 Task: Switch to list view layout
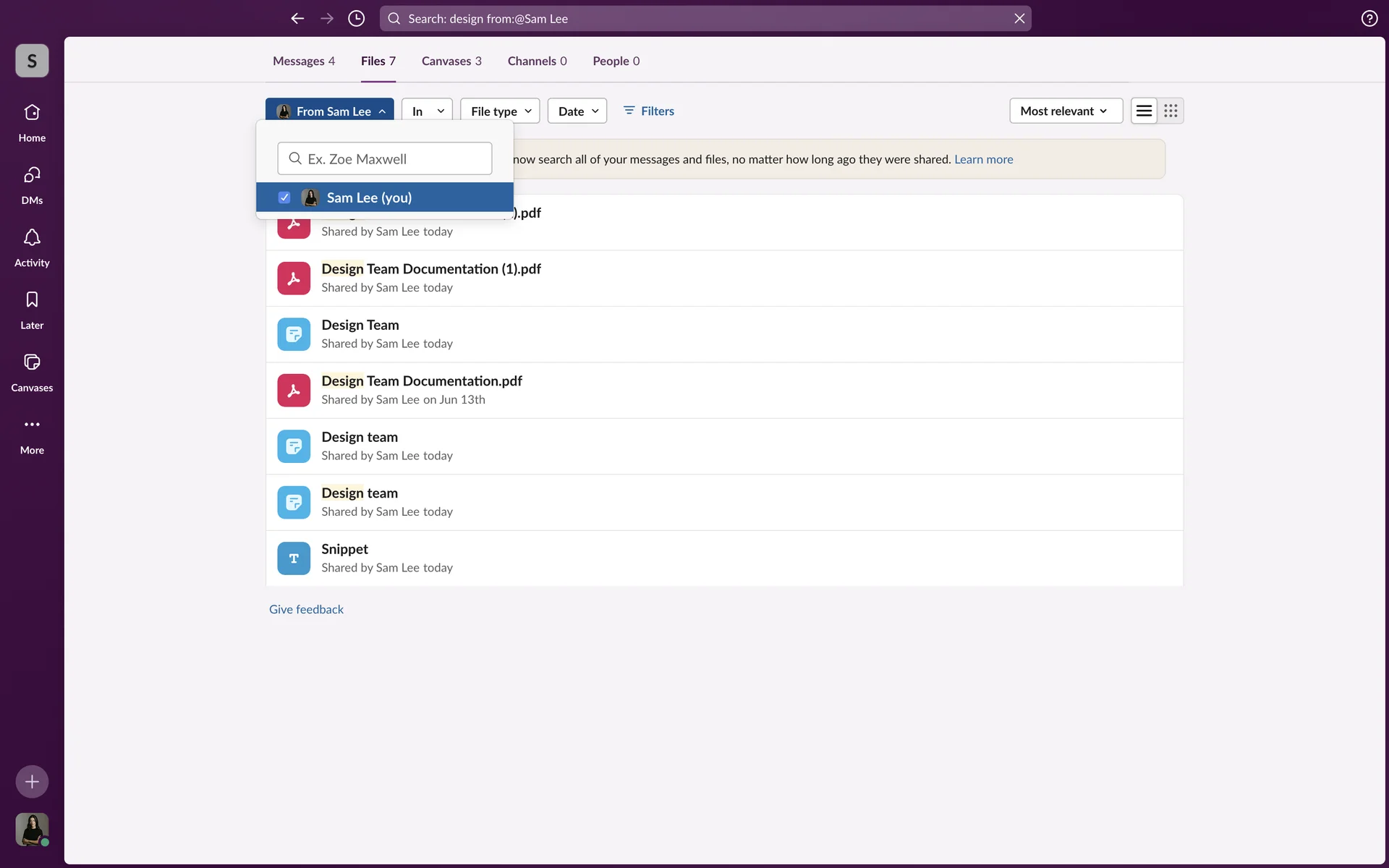1144,111
